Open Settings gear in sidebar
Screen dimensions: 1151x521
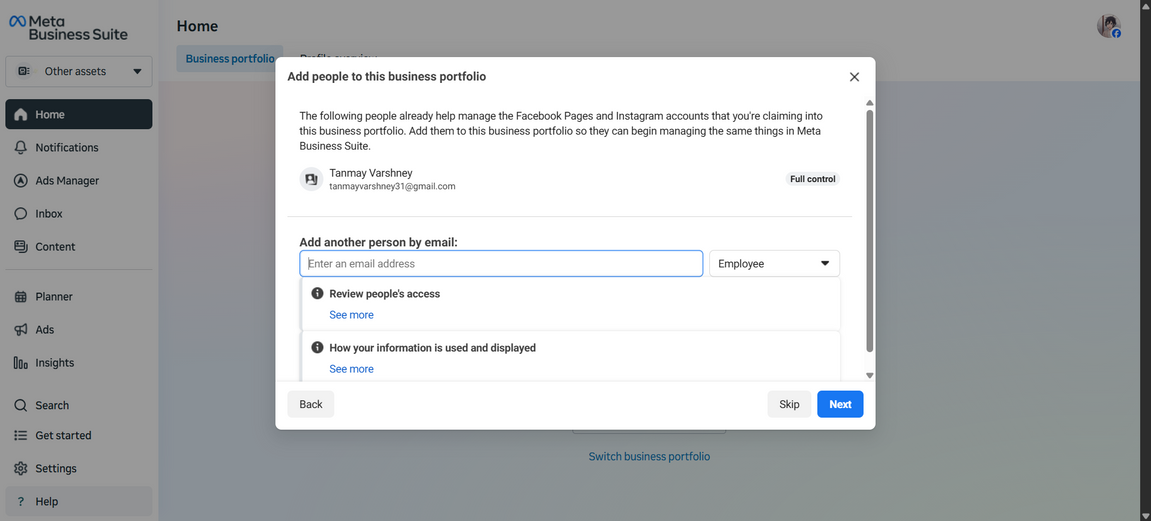pos(21,469)
